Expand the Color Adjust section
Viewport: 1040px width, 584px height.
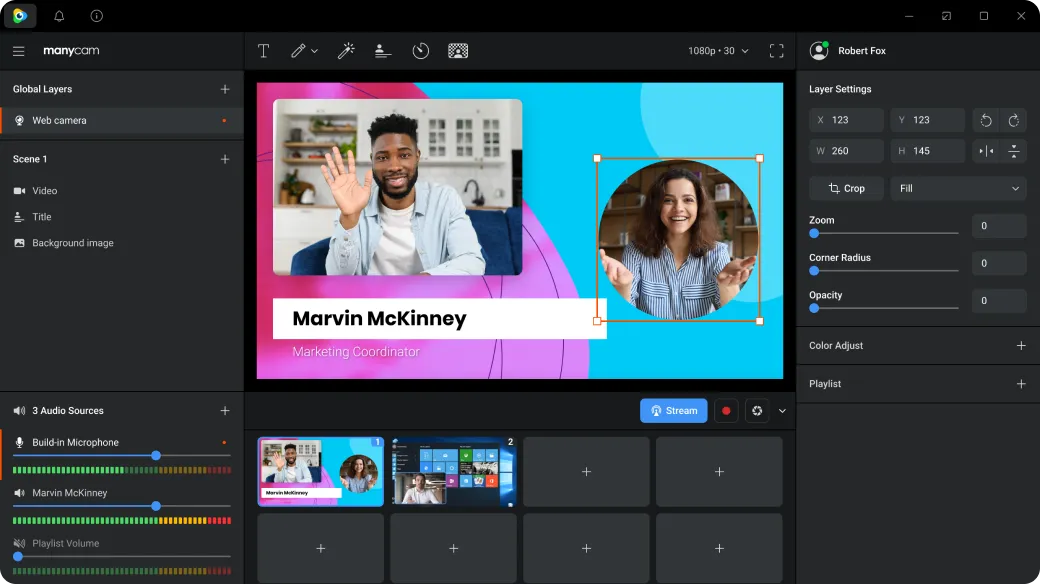(1021, 345)
